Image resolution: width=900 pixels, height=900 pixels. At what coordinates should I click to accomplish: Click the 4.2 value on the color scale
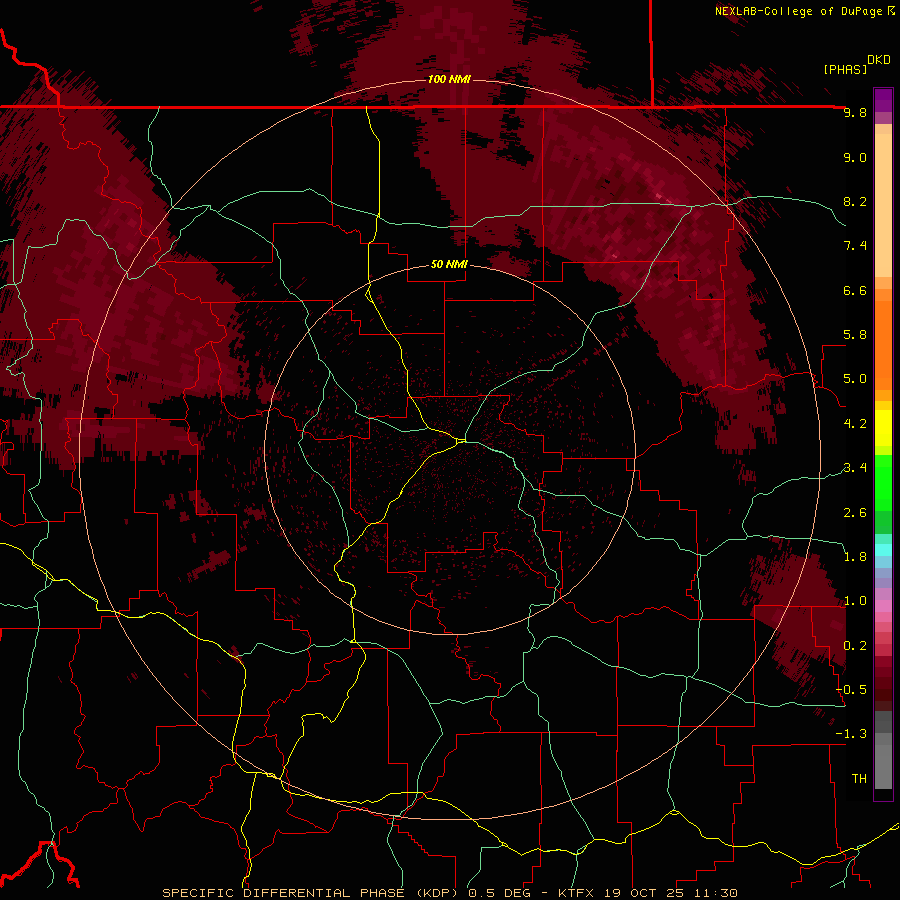tap(855, 424)
